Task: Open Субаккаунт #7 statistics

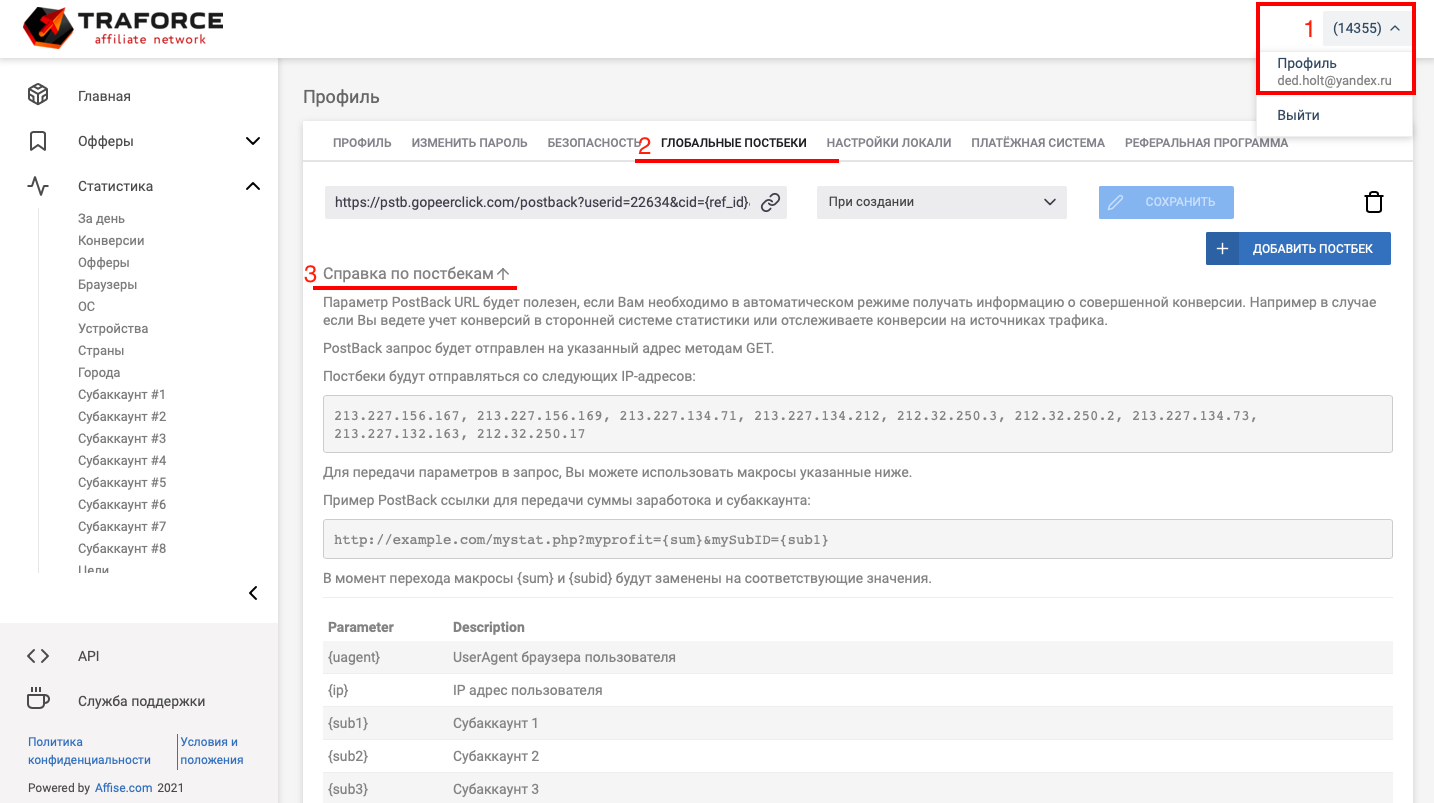Action: 122,527
